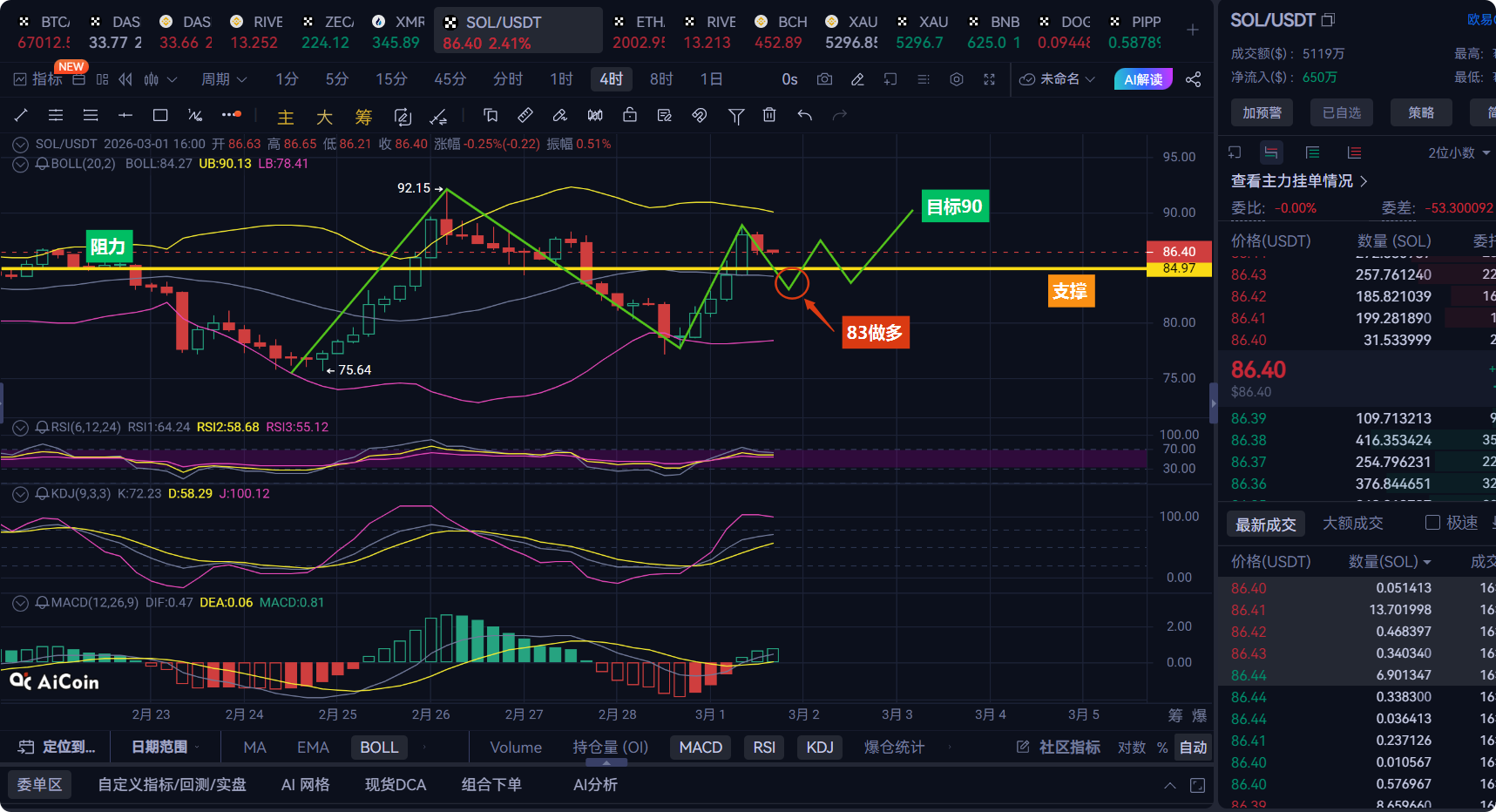Switch to the 1日 timeframe
The image size is (1496, 812).
711,79
